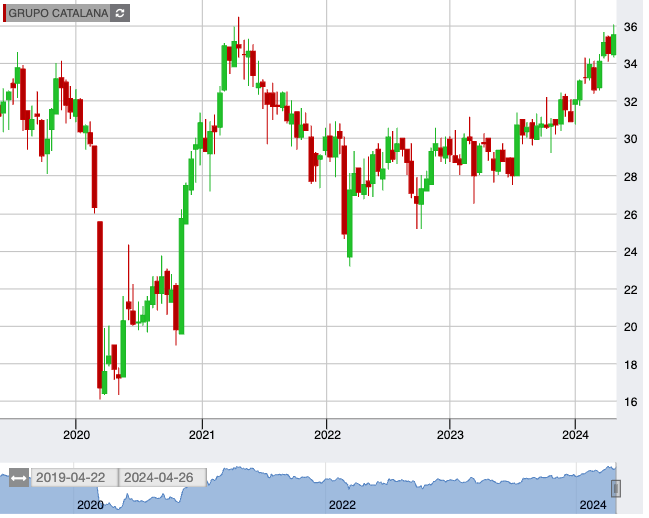
Task: Click the refresh icon beside GRUPO CATALANA
Action: (x=120, y=13)
